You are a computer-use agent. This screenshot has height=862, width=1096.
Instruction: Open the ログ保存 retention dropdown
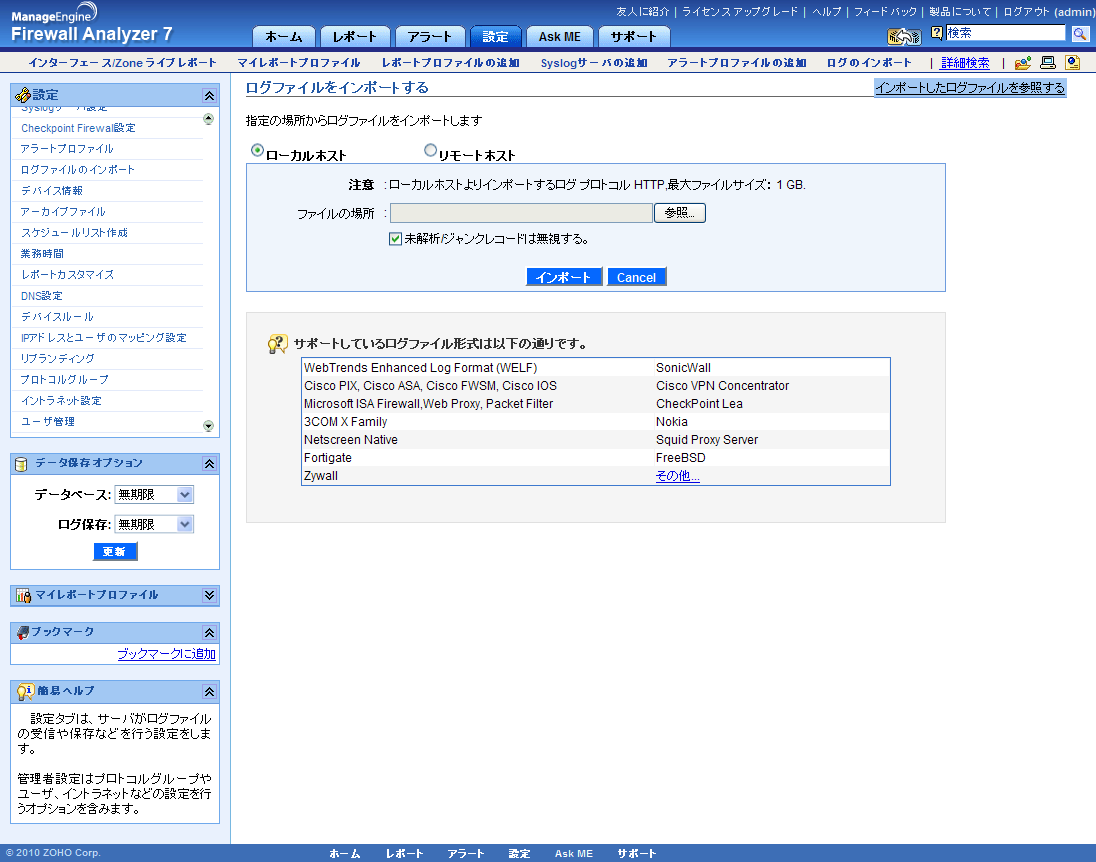[x=154, y=524]
